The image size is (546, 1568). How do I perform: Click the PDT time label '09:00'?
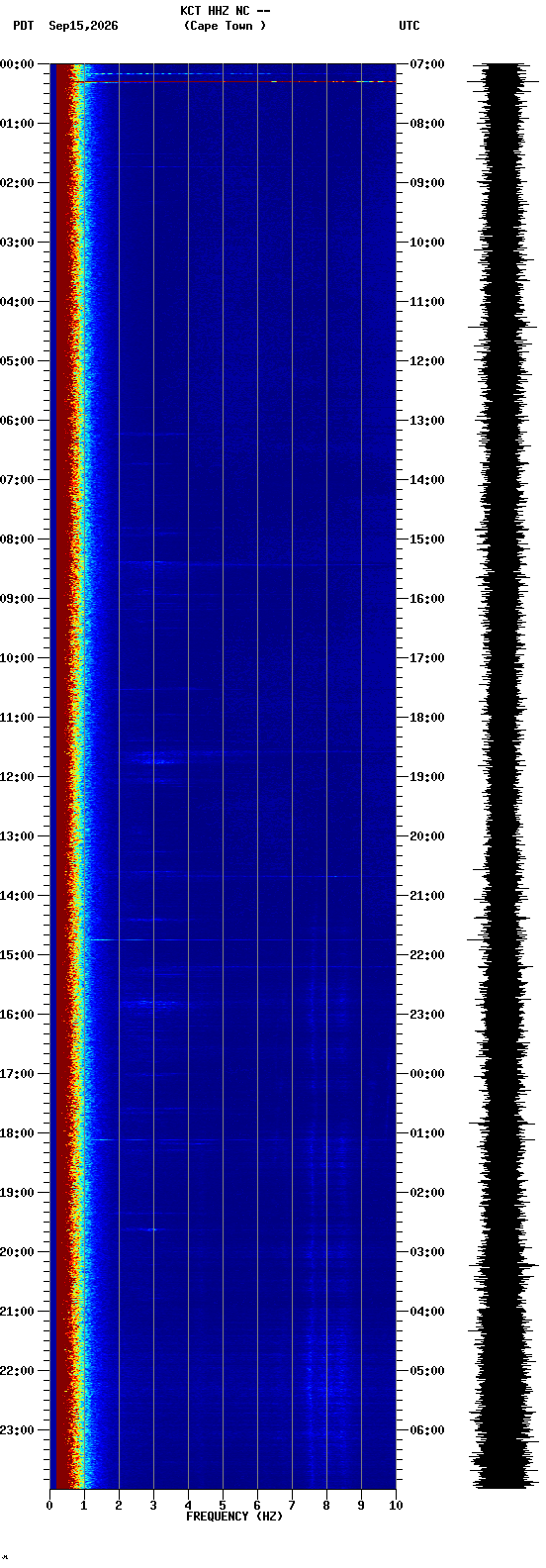pyautogui.click(x=16, y=599)
